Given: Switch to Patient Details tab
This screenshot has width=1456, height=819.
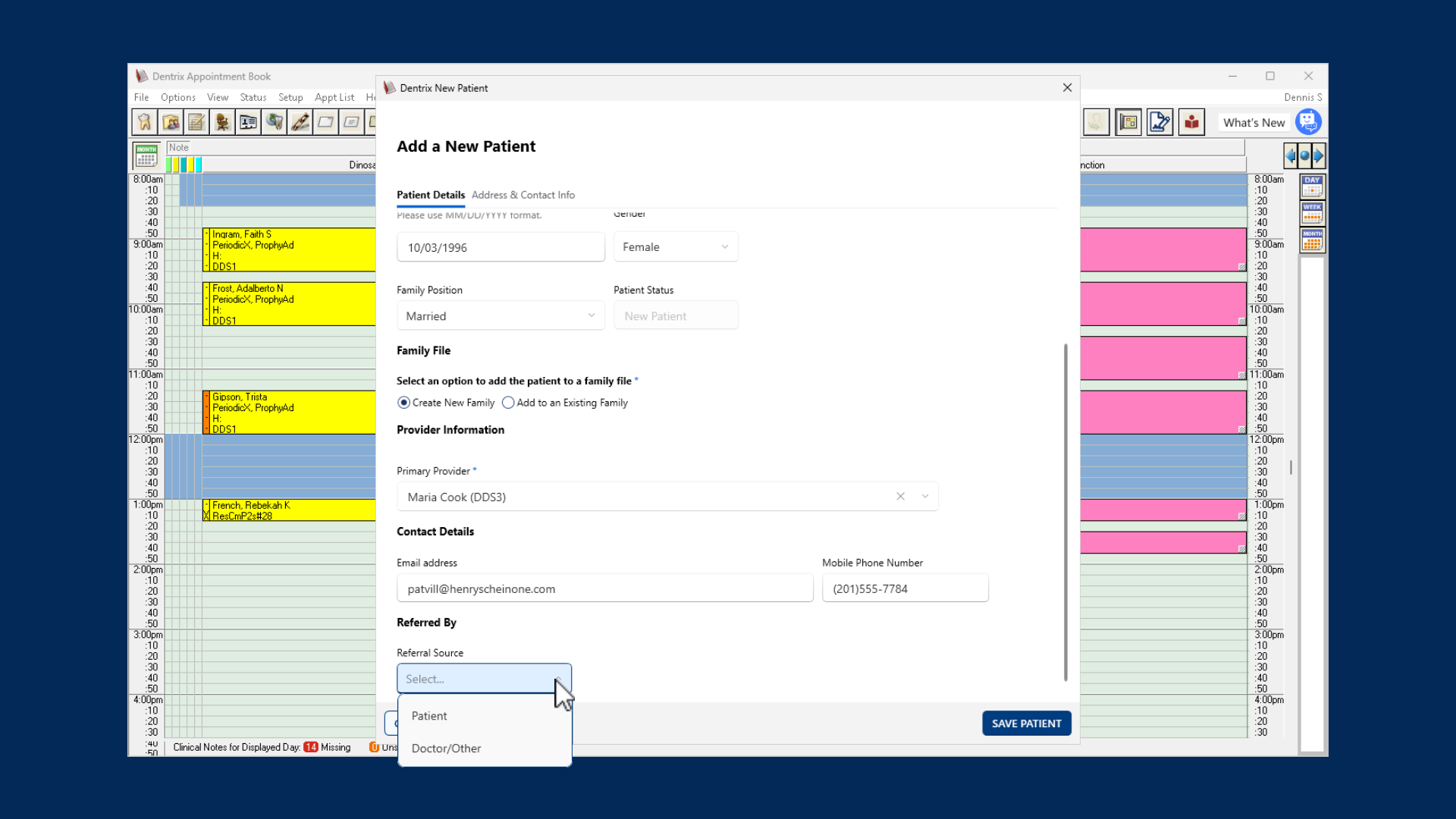Looking at the screenshot, I should point(431,195).
